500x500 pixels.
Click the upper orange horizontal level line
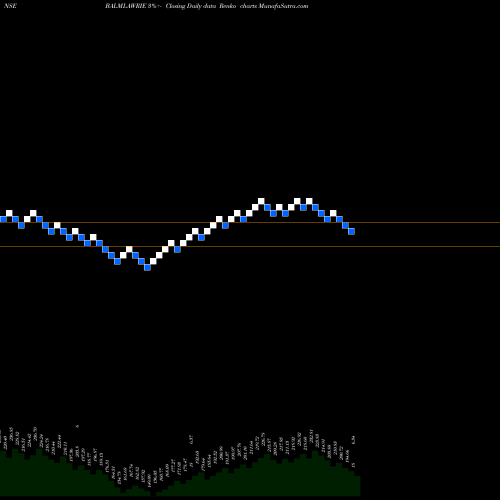[x=250, y=222]
